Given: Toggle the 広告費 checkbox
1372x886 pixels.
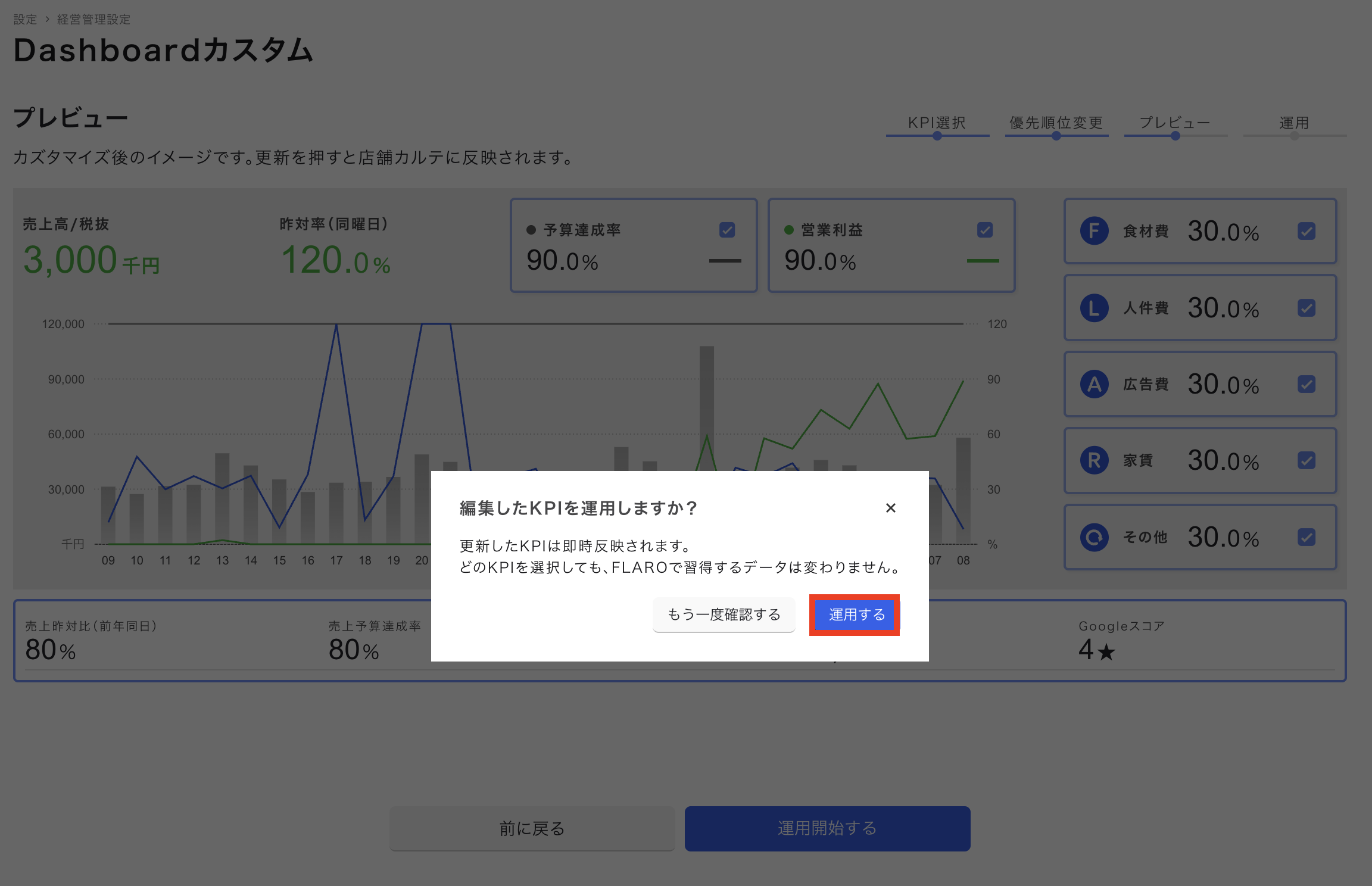Looking at the screenshot, I should [x=1306, y=384].
